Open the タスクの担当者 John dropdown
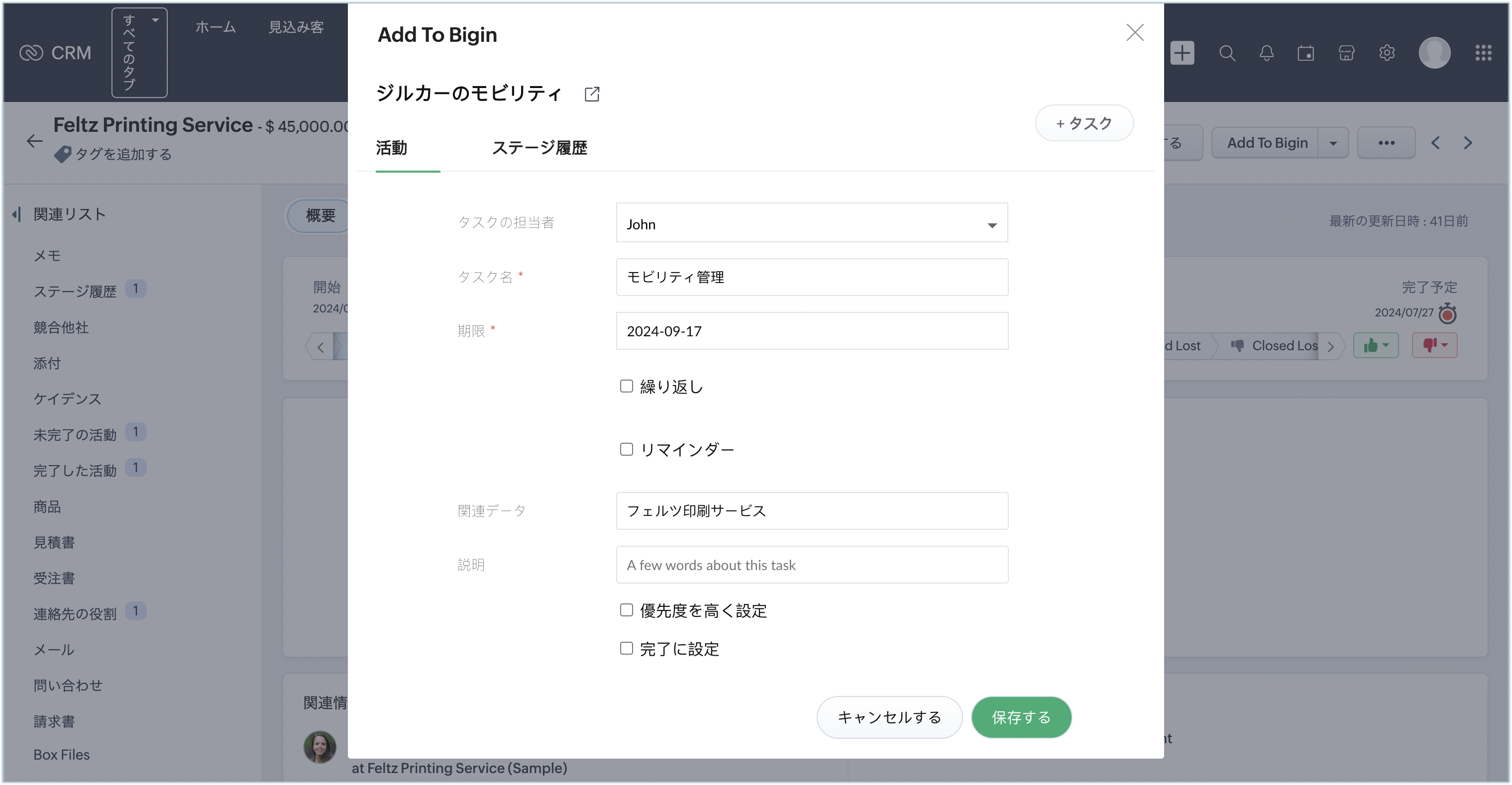Viewport: 1512px width, 785px height. click(811, 223)
